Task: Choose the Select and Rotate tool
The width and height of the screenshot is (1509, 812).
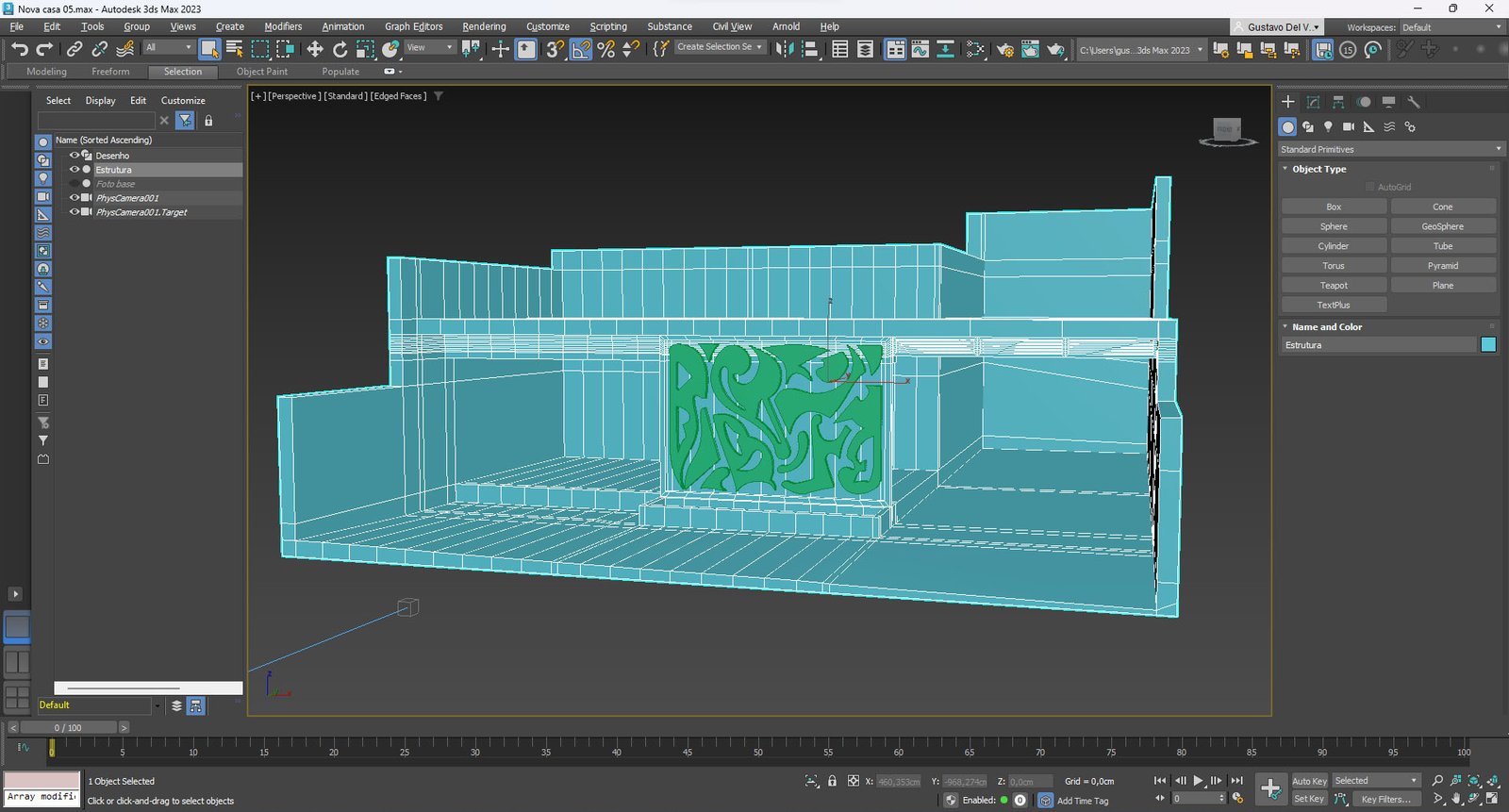Action: click(x=340, y=49)
